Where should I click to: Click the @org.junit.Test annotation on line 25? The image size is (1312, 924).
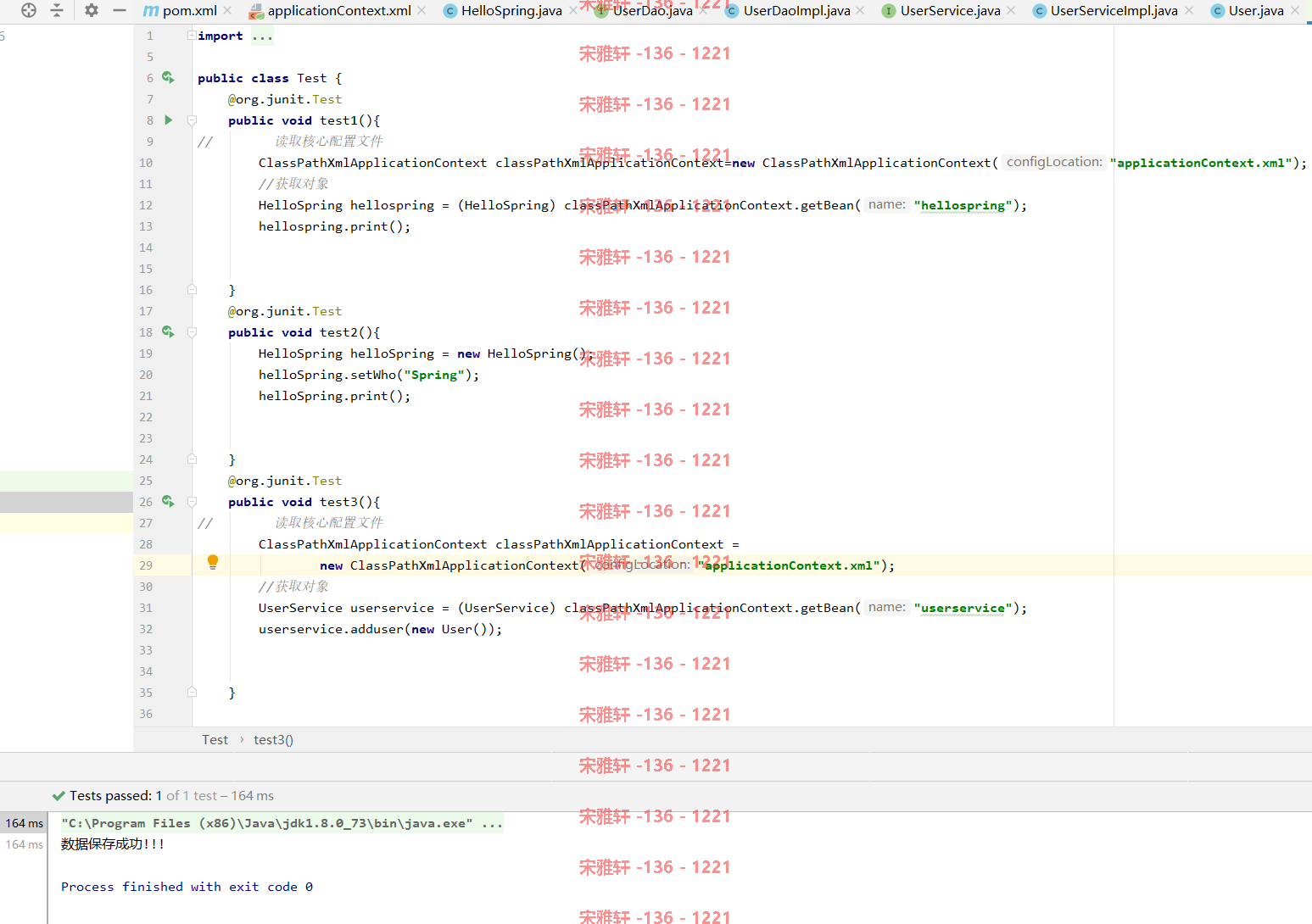285,481
